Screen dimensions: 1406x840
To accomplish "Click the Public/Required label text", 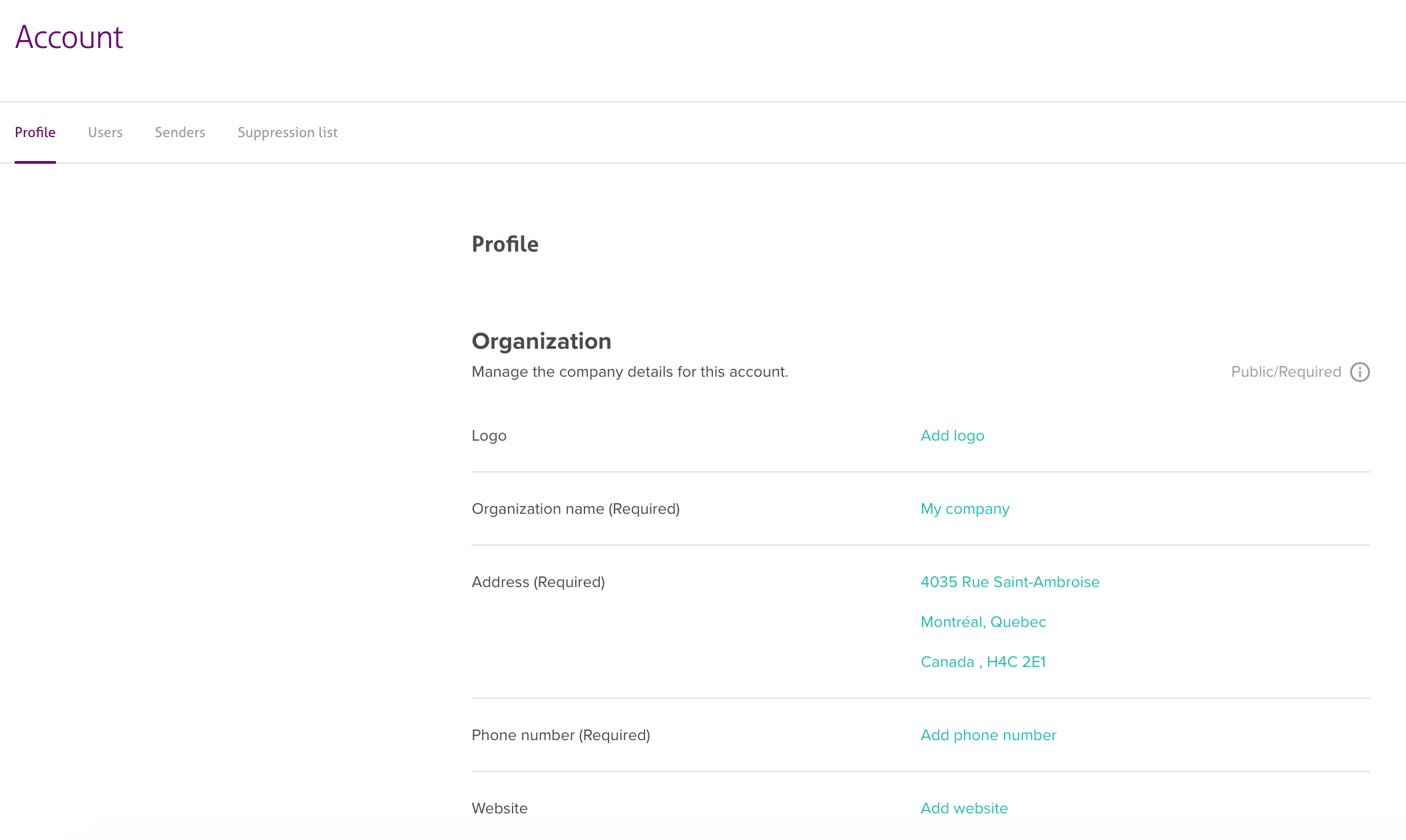I will click(x=1286, y=372).
